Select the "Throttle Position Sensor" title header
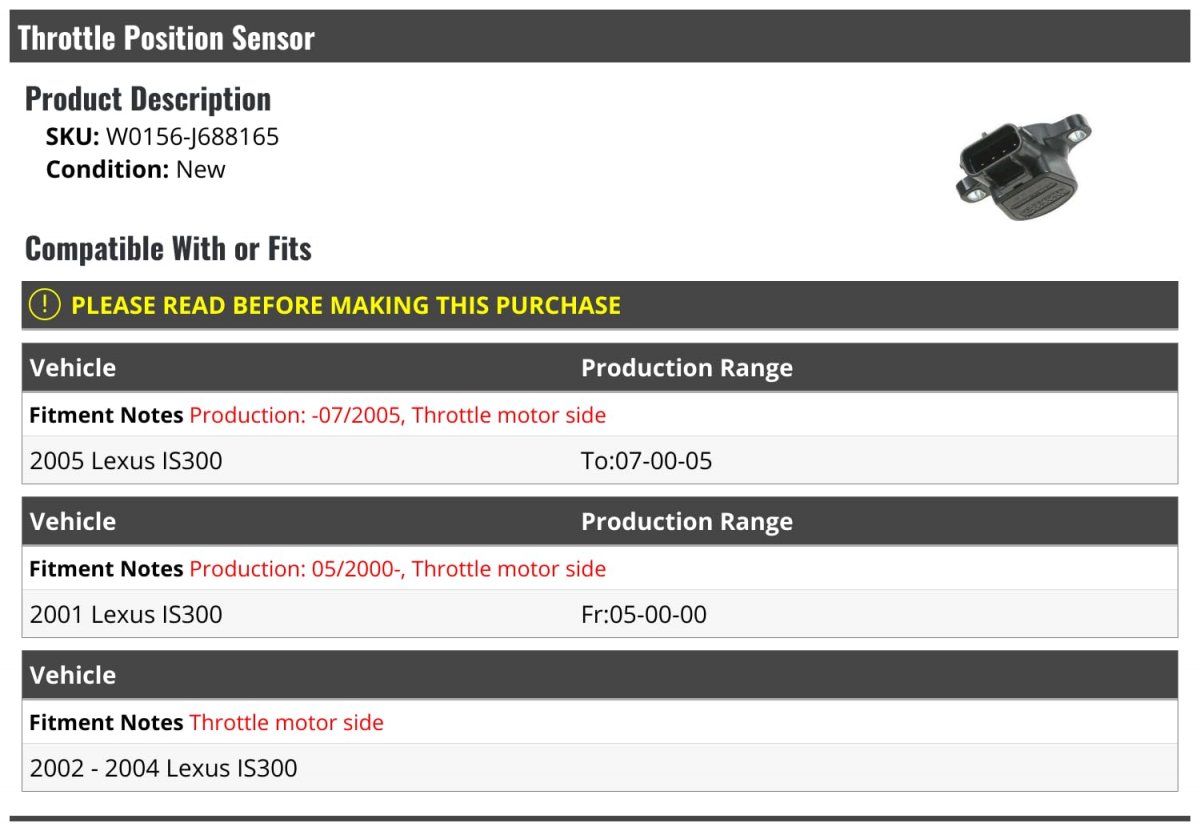 coord(166,38)
